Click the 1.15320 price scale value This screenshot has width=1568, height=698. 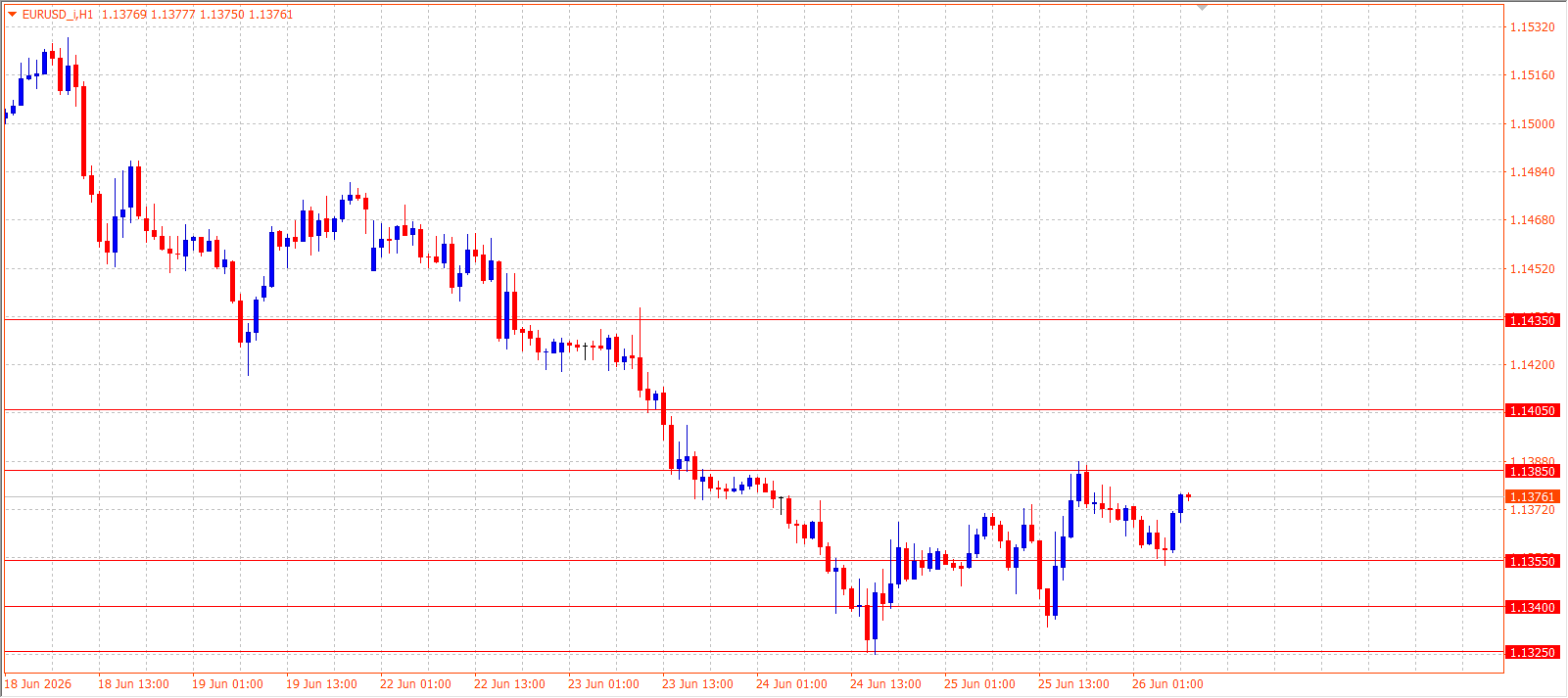tap(1533, 27)
